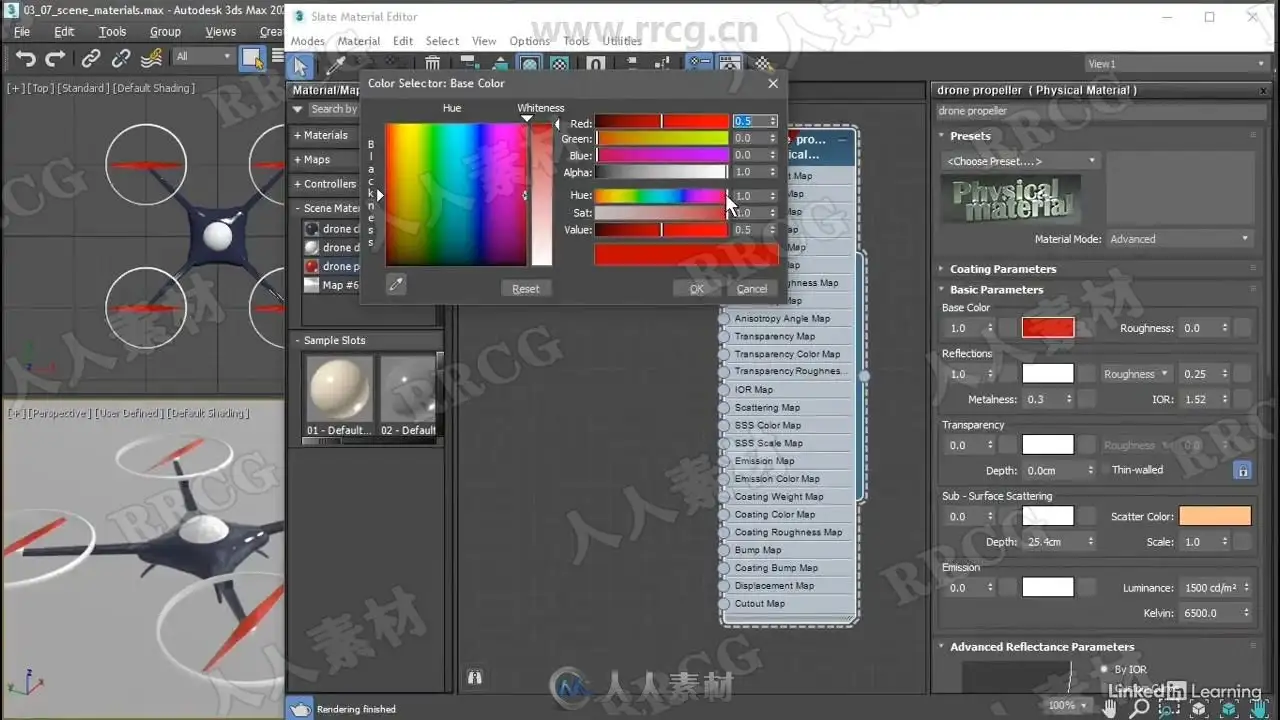Click the Base Color red swatch
The width and height of the screenshot is (1280, 720).
(x=1048, y=328)
